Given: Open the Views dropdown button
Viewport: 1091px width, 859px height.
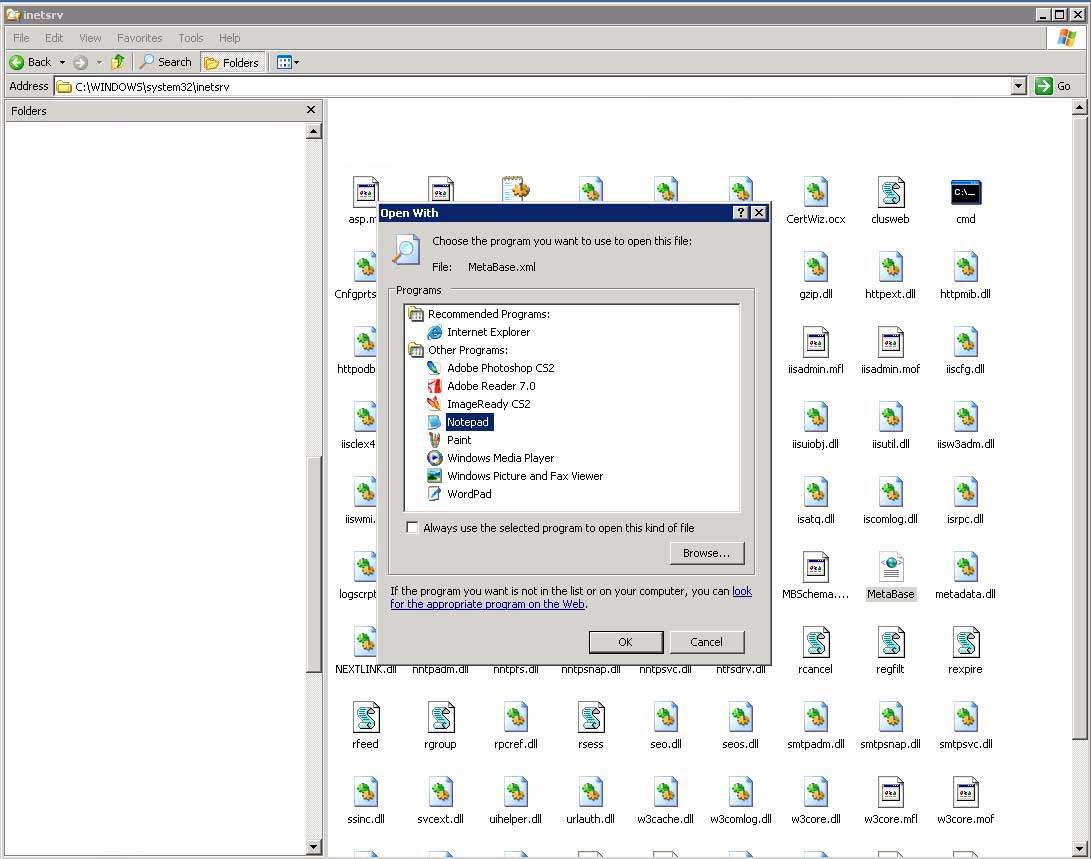Looking at the screenshot, I should coord(288,62).
